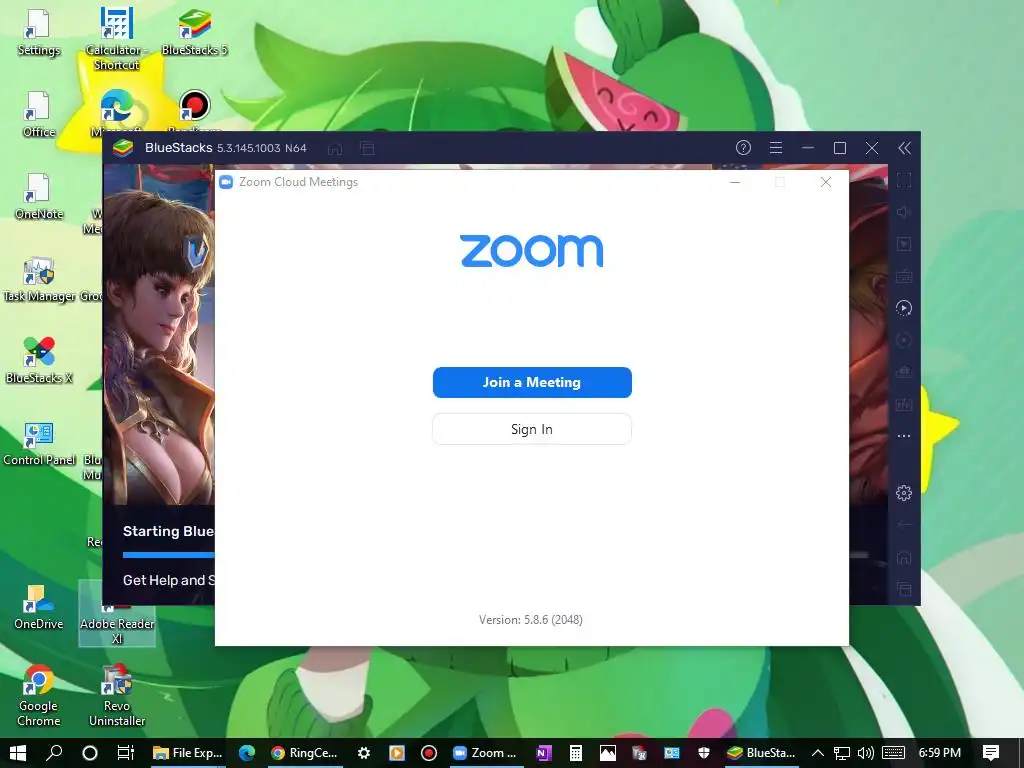Screen dimensions: 1024x768
Task: Select the BlueStacks 5 desktop icon
Action: point(194,33)
